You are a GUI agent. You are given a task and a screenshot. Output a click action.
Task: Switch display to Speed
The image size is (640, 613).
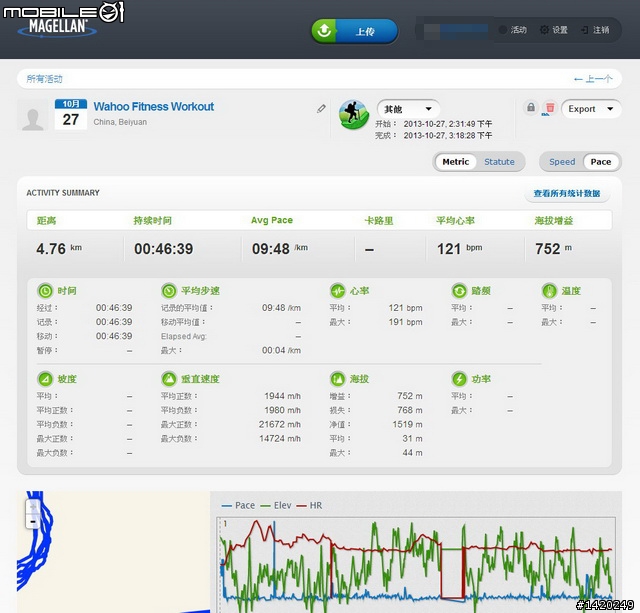pos(562,162)
